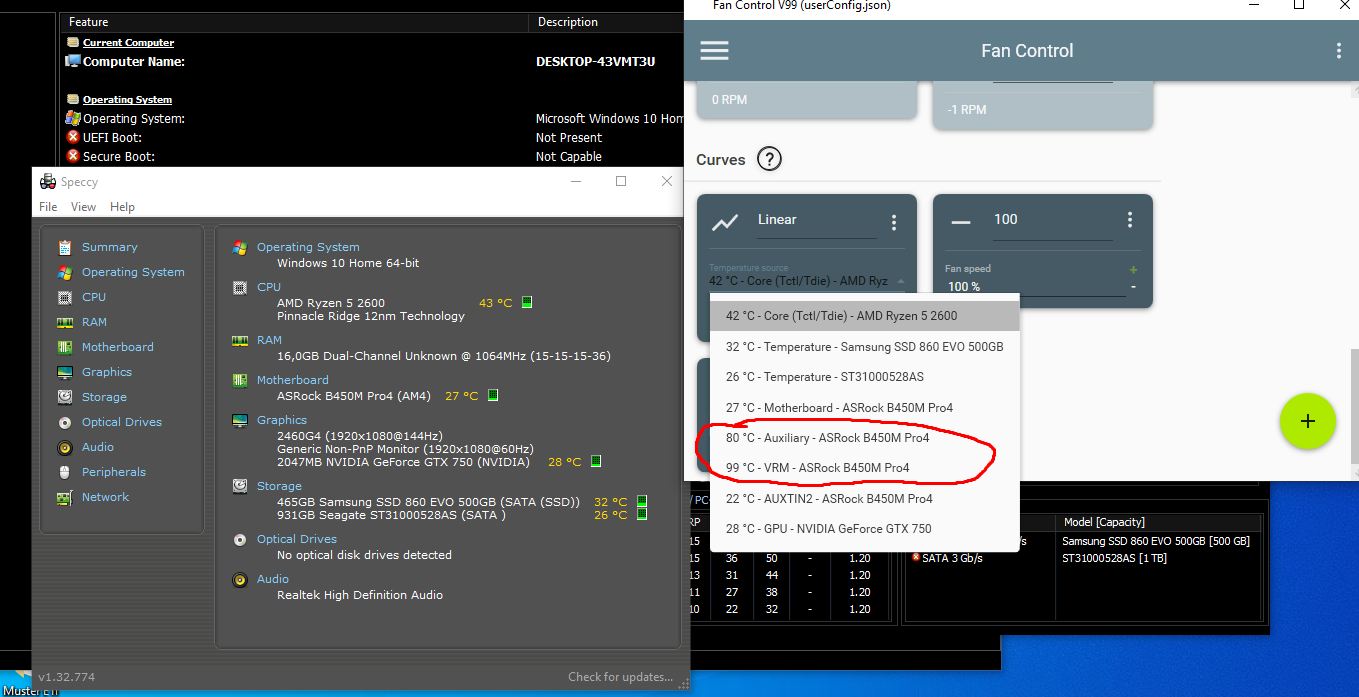Open the Linear curve card options menu

894,222
